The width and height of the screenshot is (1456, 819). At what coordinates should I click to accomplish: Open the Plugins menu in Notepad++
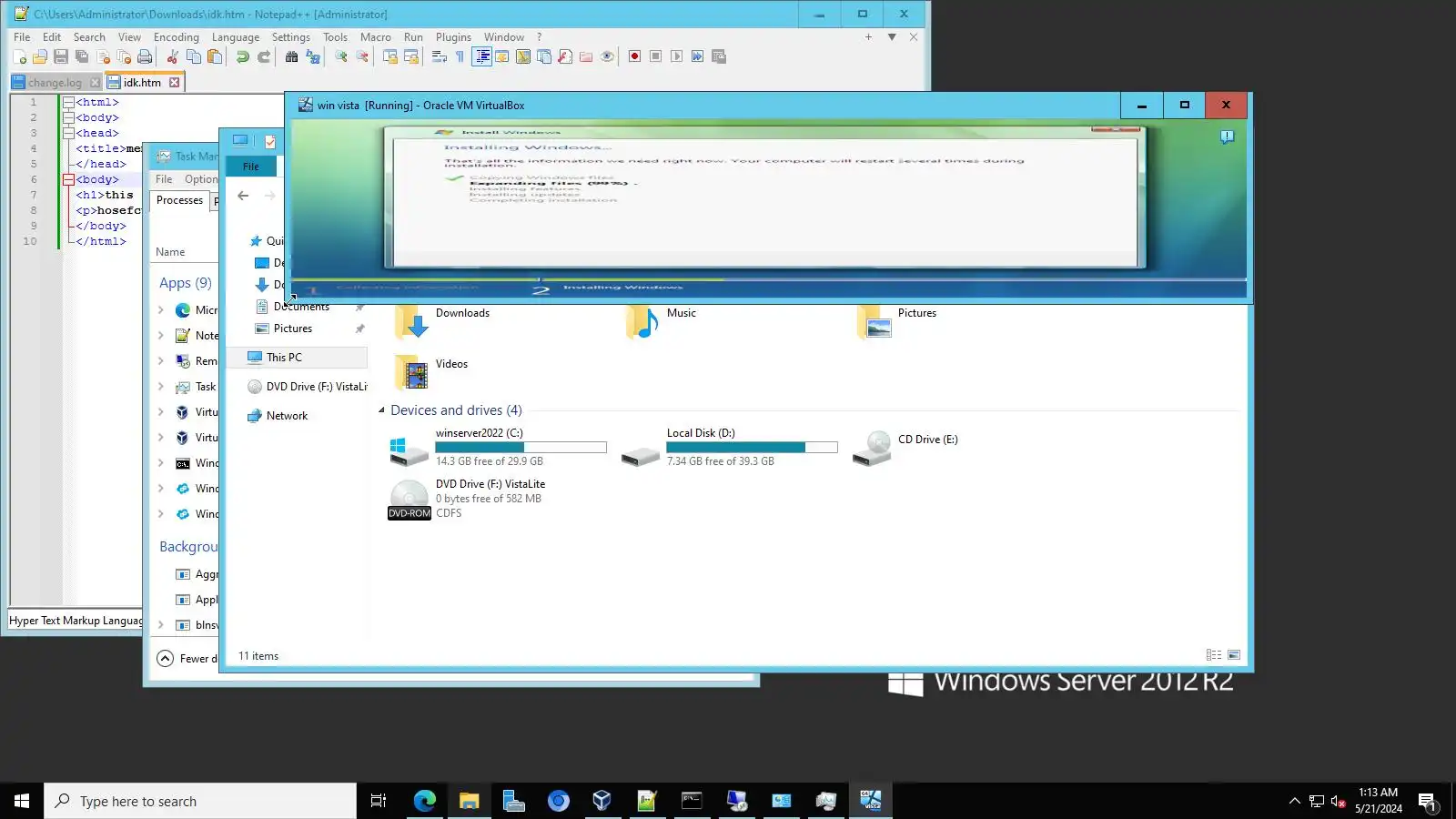453,37
